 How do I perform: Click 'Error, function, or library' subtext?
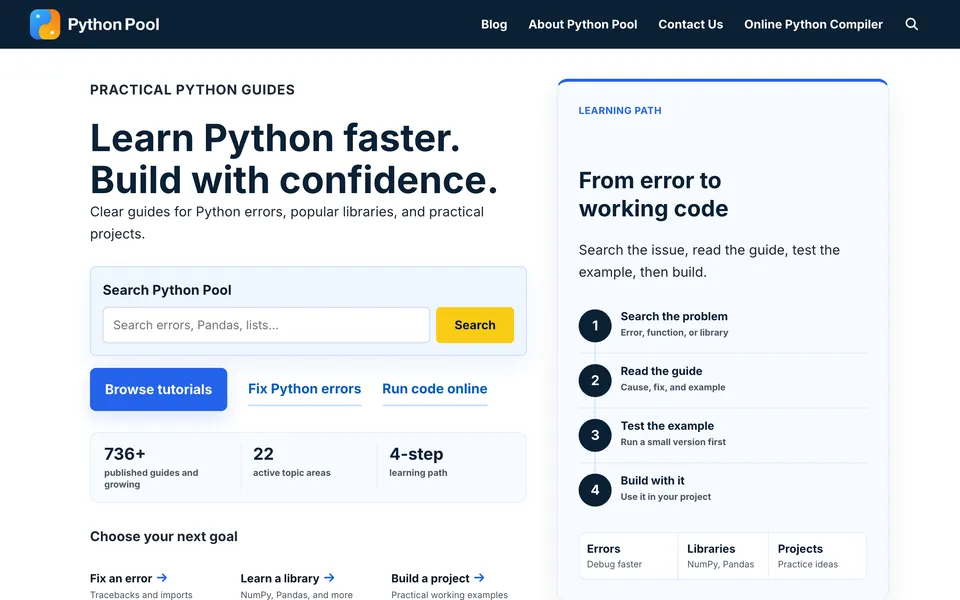click(x=674, y=332)
